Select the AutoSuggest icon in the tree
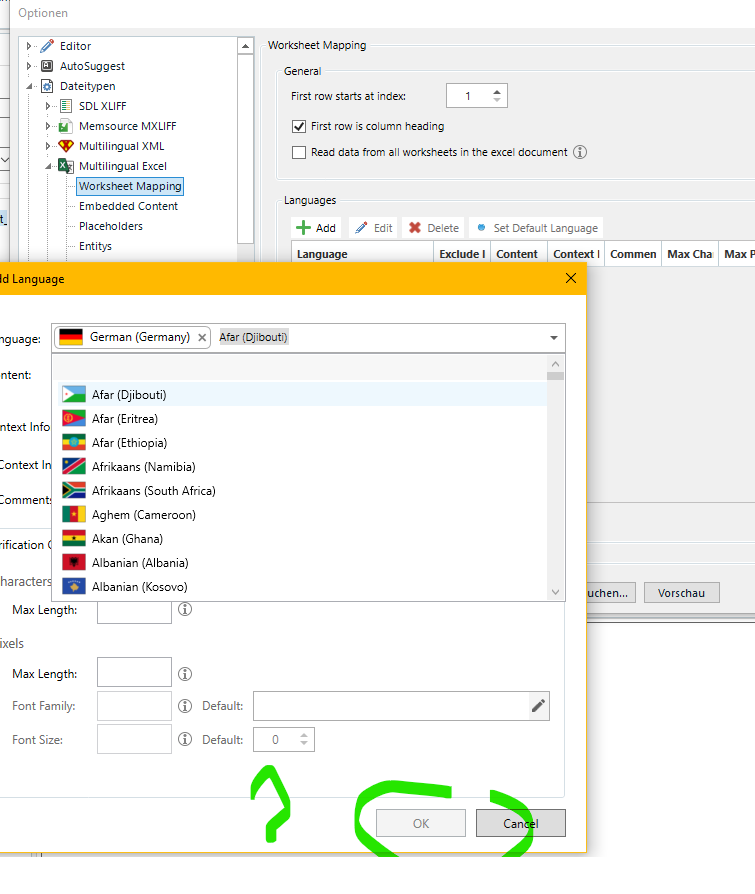 (x=47, y=66)
